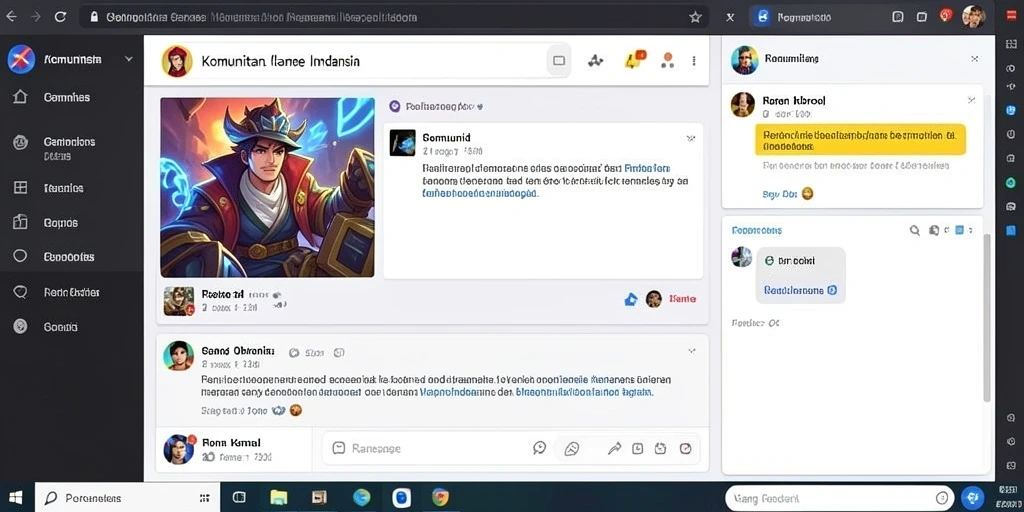The width and height of the screenshot is (1024, 512).
Task: Click the green circle icon in the far-right strip
Action: [1011, 183]
